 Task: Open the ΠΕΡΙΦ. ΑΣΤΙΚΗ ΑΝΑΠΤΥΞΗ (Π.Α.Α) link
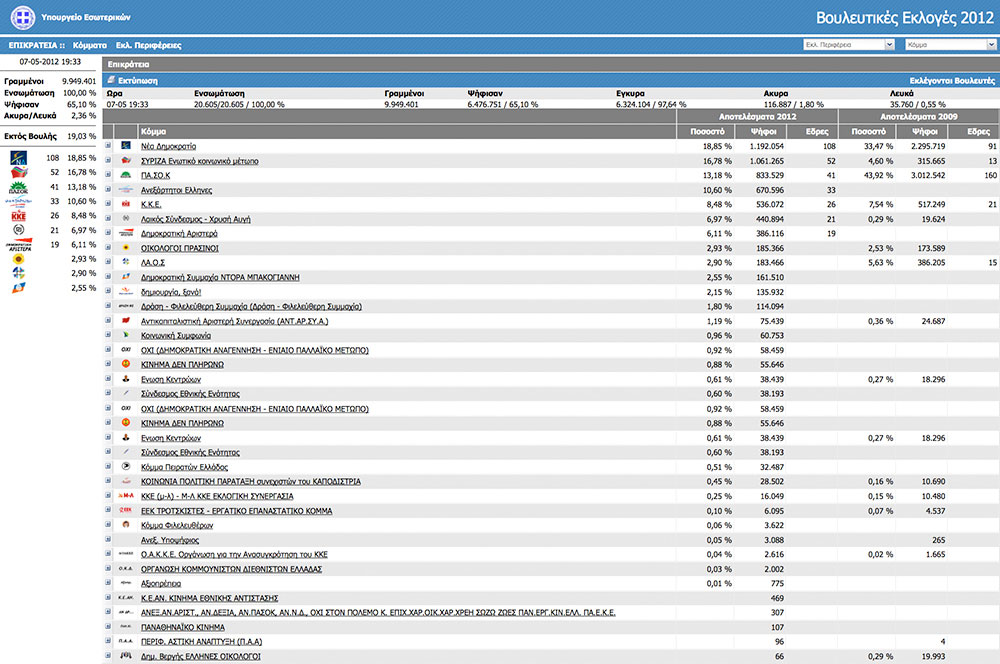[202, 642]
